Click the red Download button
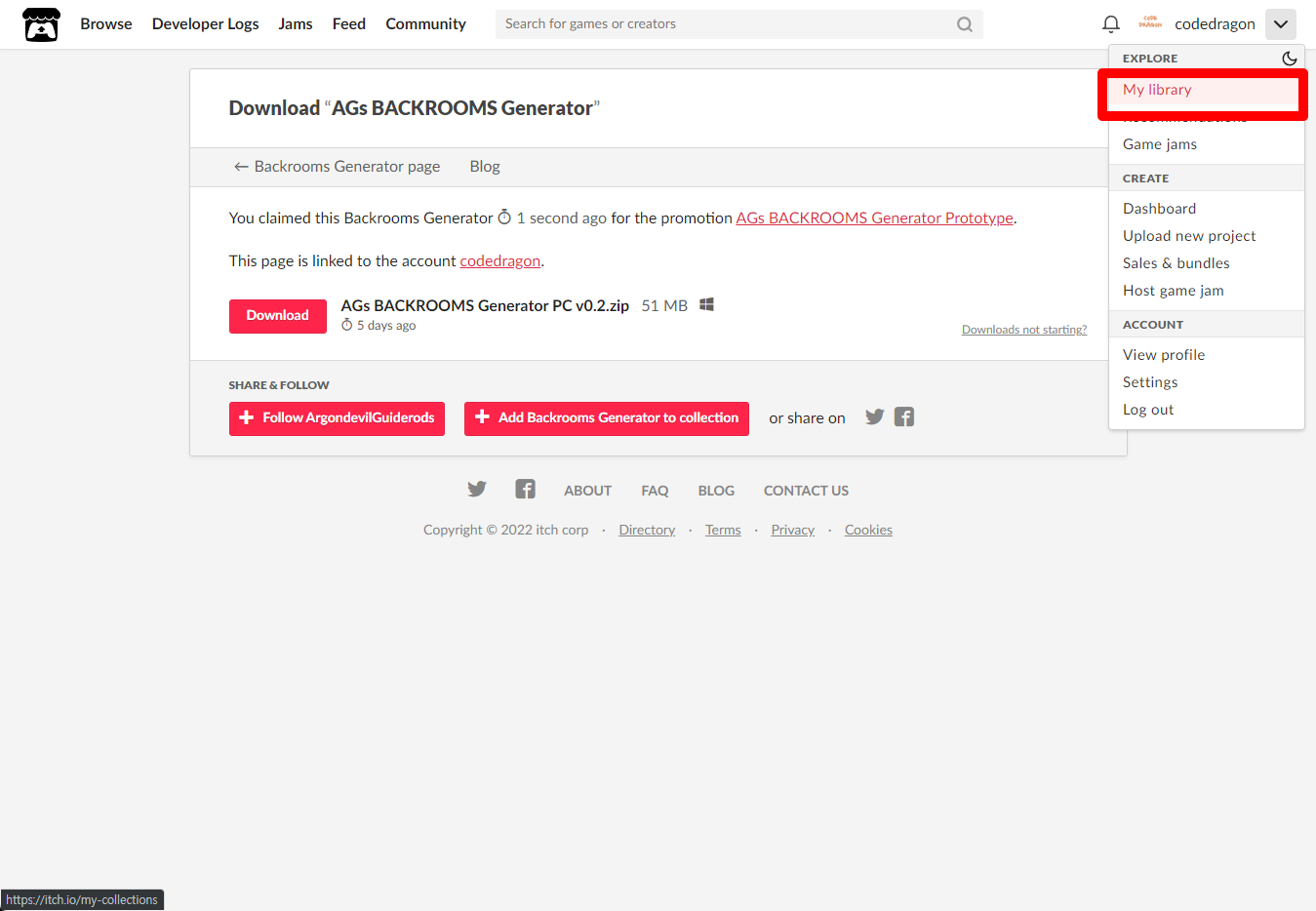 [277, 316]
